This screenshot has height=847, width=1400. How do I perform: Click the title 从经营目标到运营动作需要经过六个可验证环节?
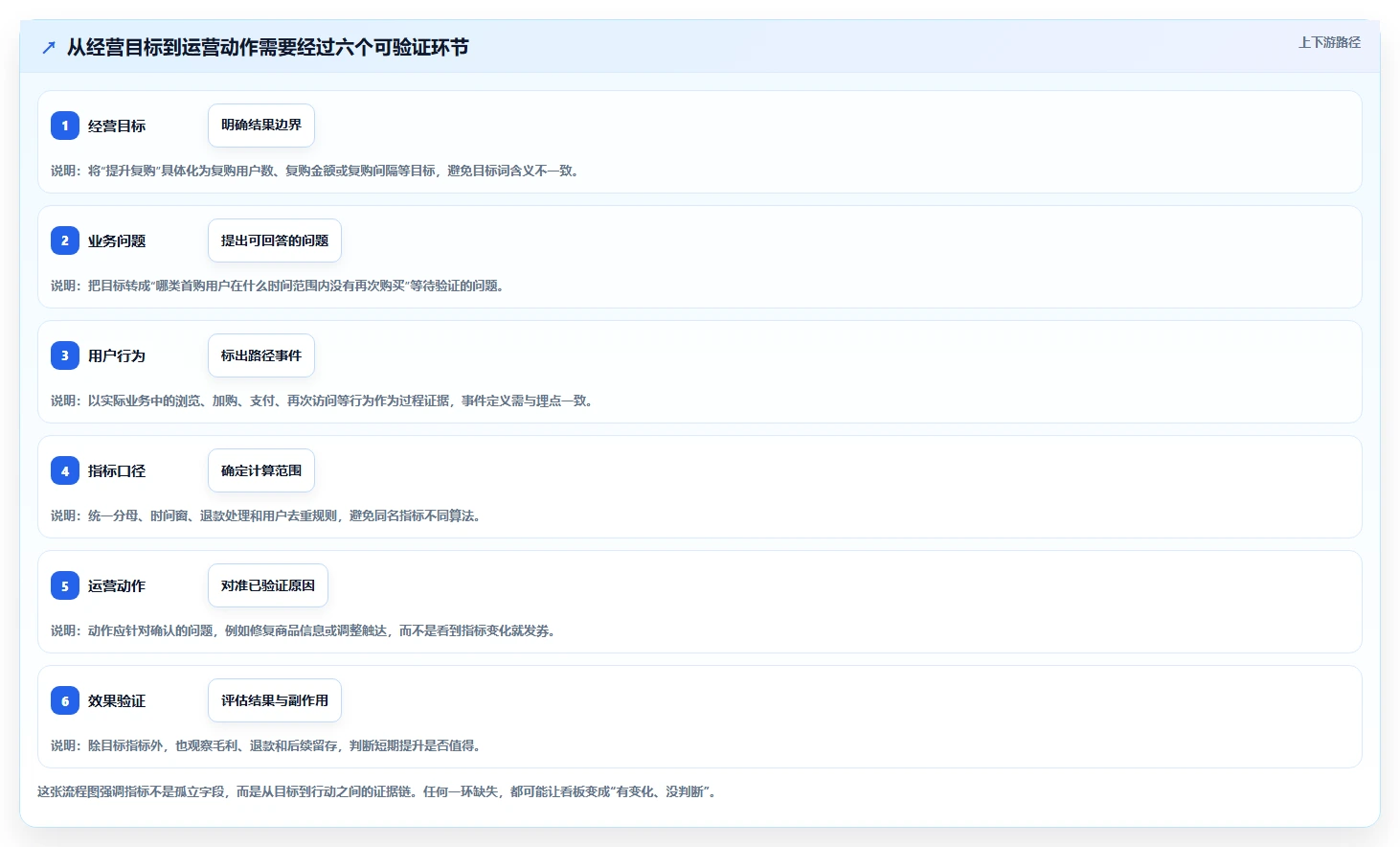click(267, 47)
